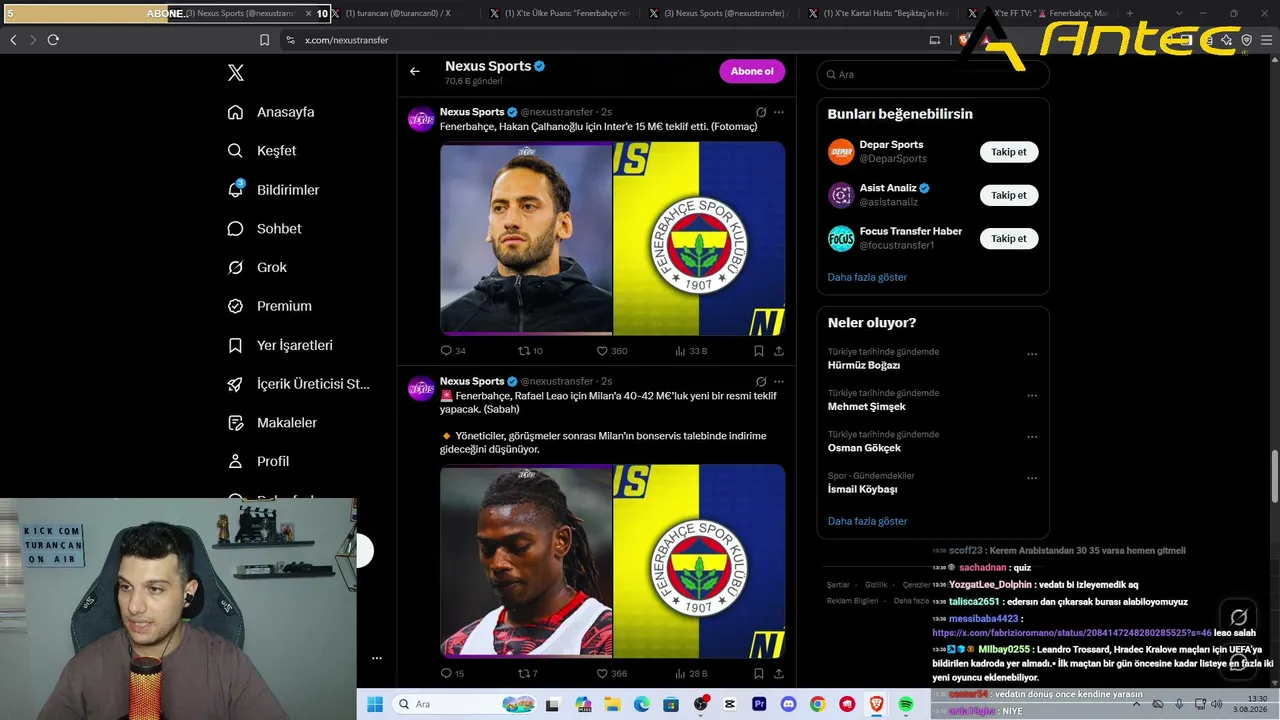Open the Windows Start menu
Image resolution: width=1280 pixels, height=720 pixels.
[x=375, y=704]
